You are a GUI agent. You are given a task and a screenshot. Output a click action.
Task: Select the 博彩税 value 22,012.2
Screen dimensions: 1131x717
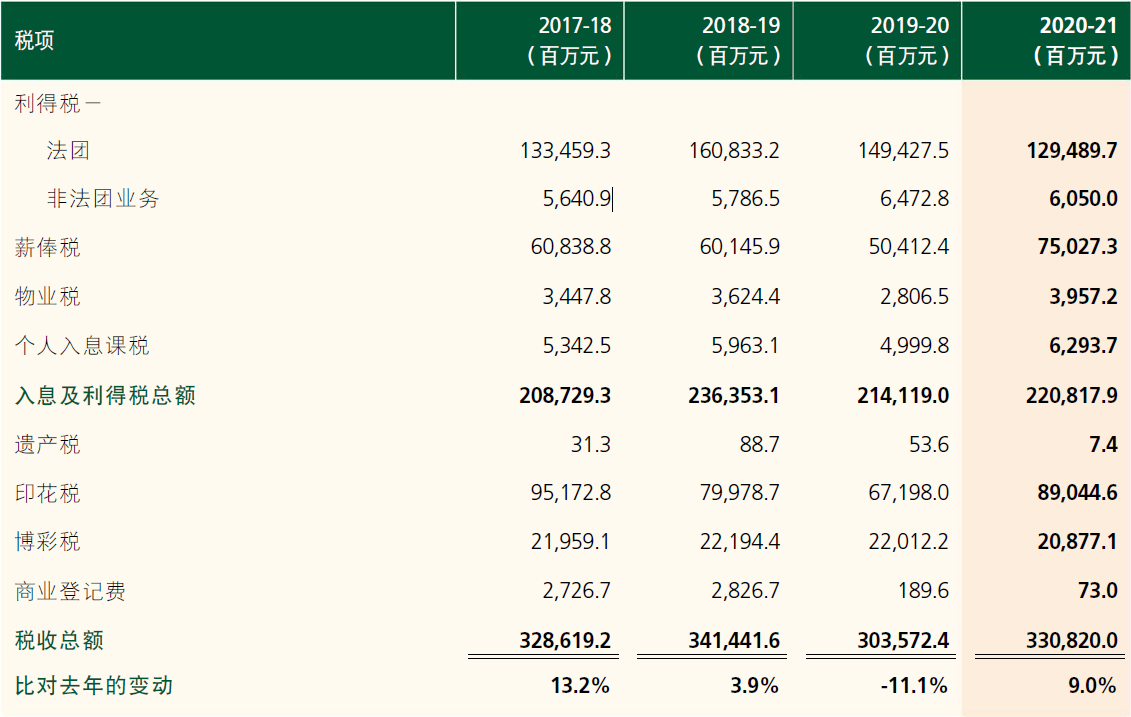[x=909, y=542]
